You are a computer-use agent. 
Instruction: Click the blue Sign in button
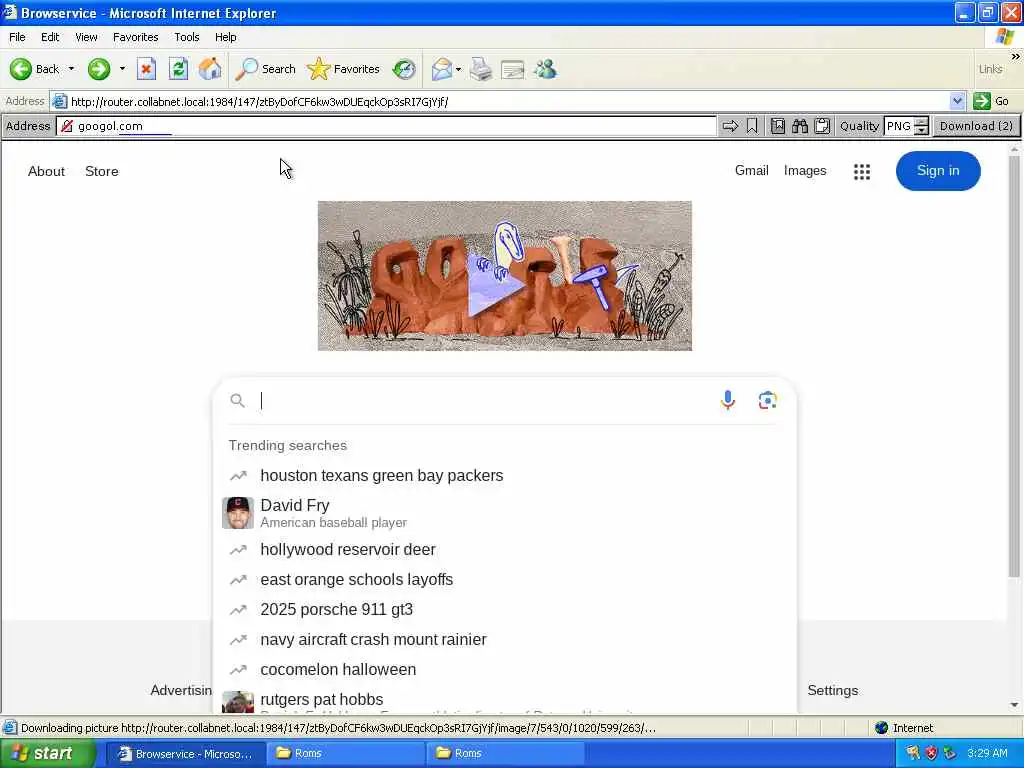coord(938,170)
